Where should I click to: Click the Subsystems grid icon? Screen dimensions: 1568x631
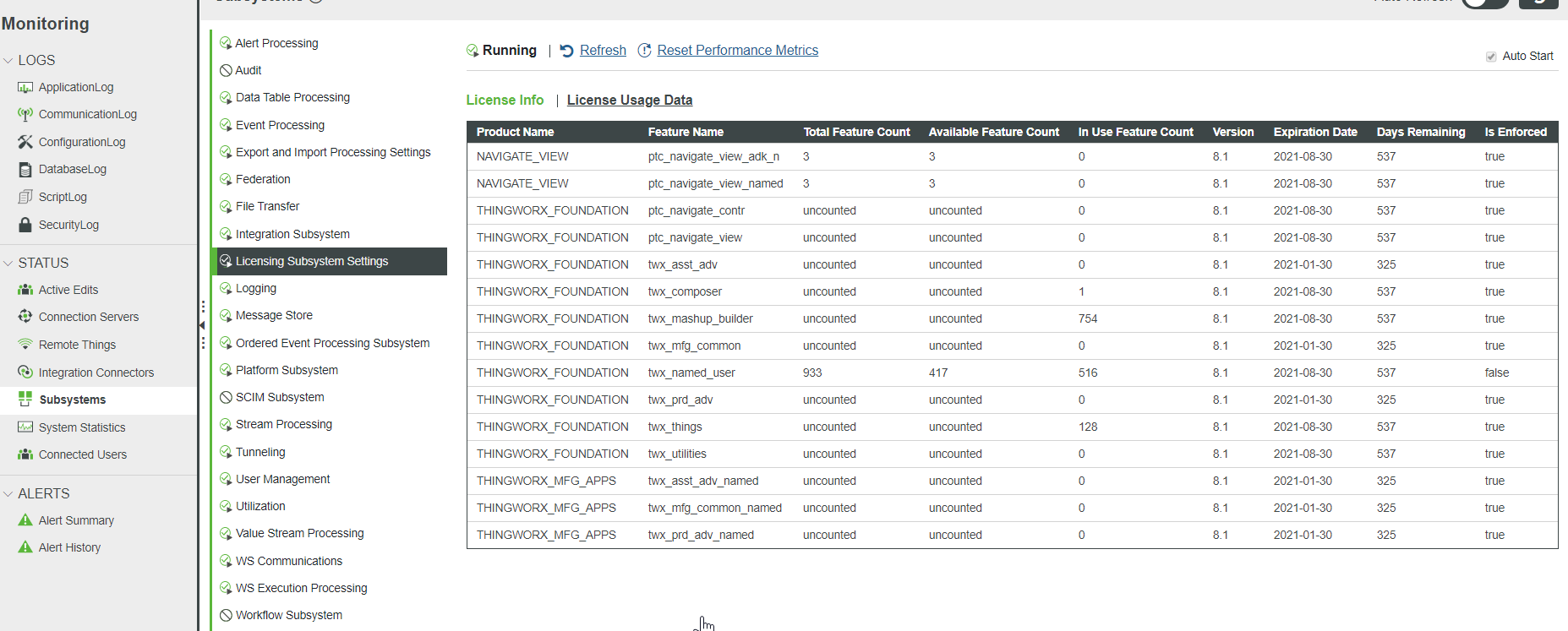coord(25,400)
